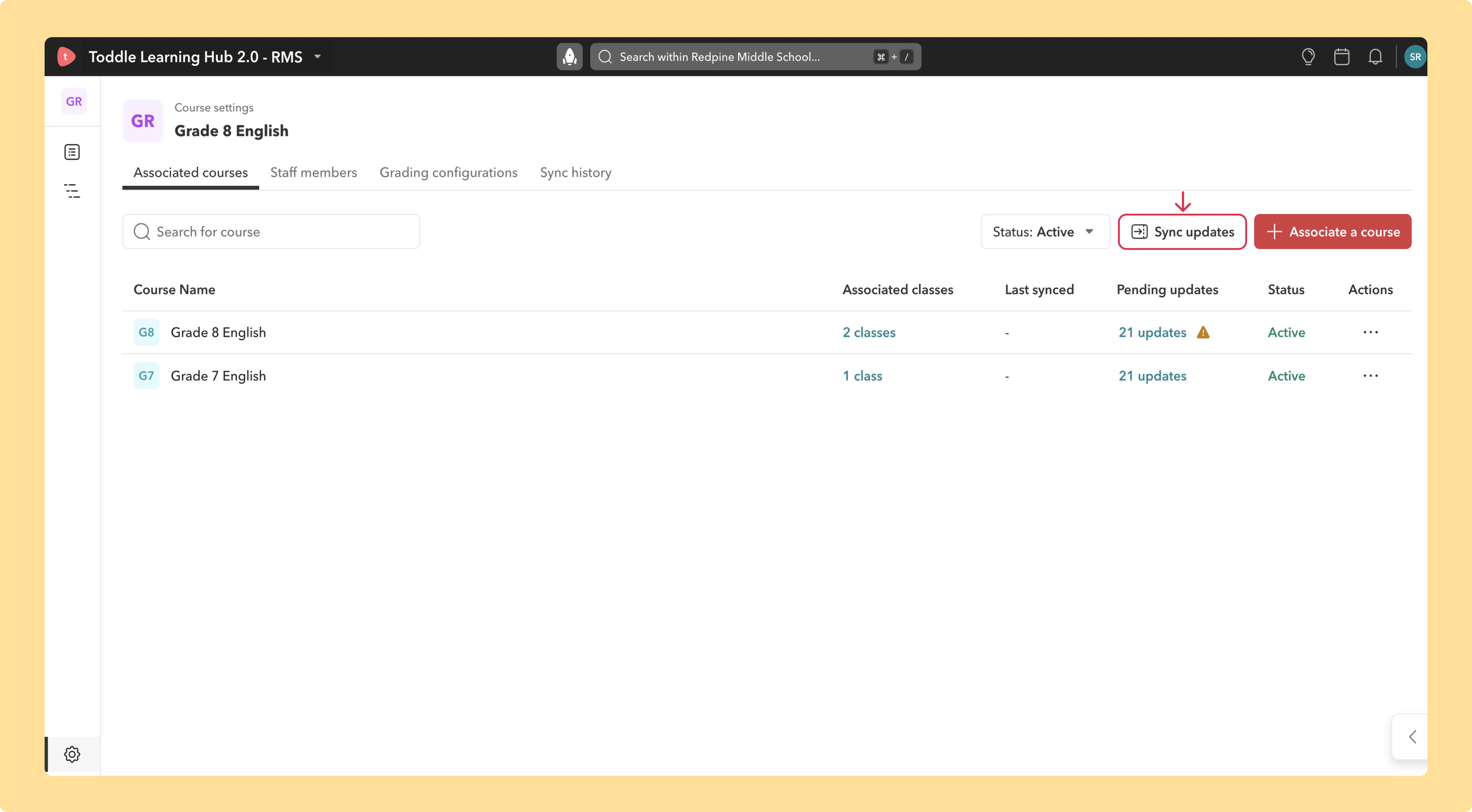Open the outline hierarchy sidebar icon

tap(72, 191)
